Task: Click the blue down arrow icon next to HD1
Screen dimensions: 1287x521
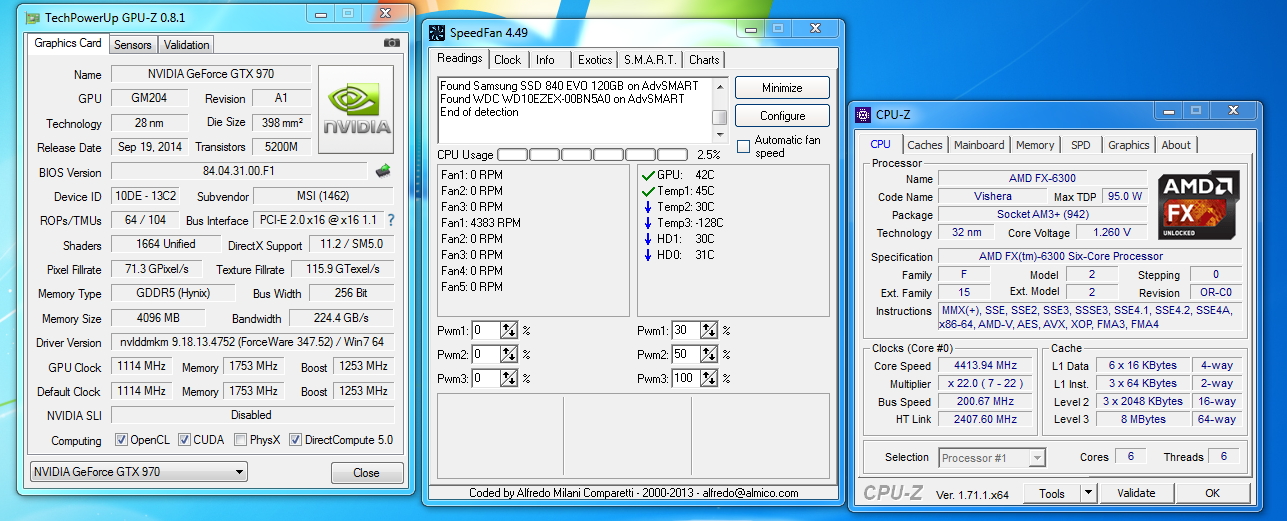Action: pos(648,239)
